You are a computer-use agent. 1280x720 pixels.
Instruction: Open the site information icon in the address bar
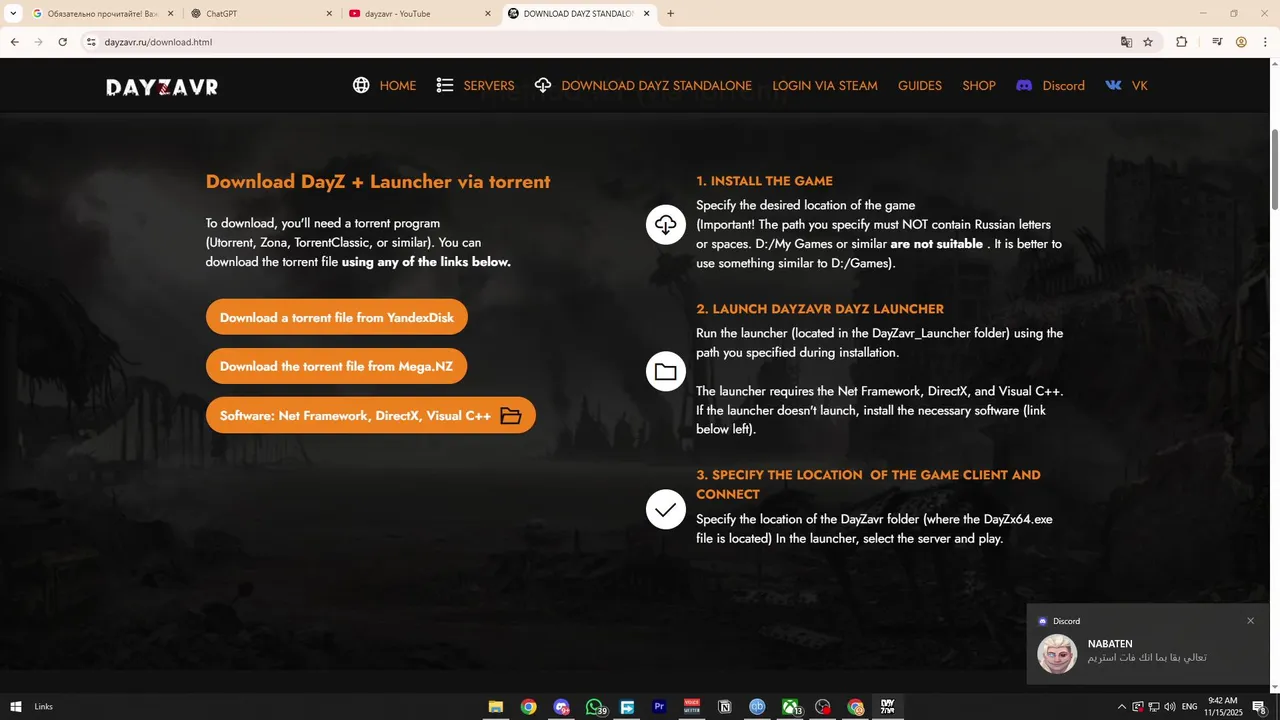point(90,42)
